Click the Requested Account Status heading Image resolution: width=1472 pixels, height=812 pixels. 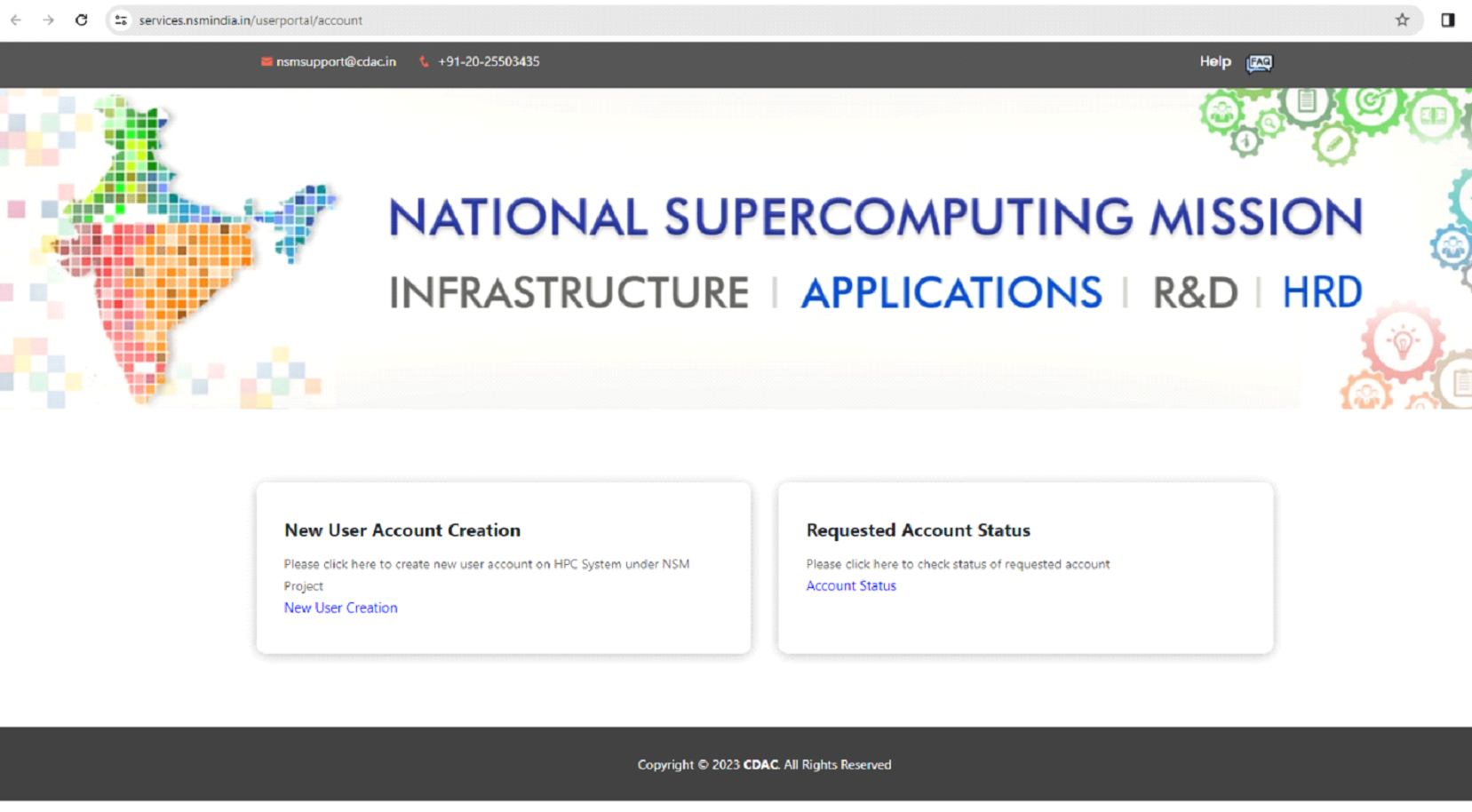point(918,530)
